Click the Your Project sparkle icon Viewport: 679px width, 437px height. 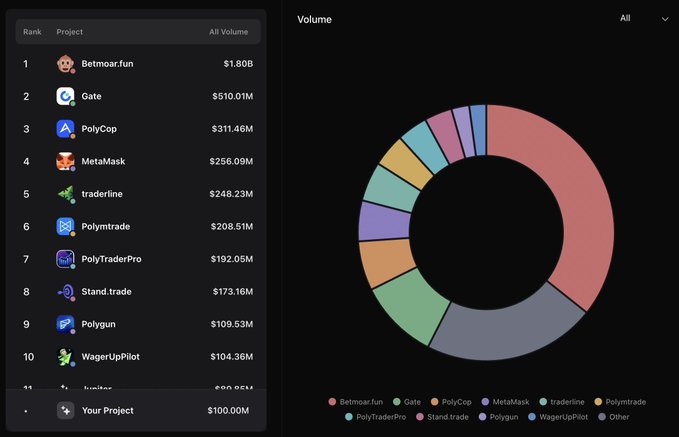[x=65, y=410]
